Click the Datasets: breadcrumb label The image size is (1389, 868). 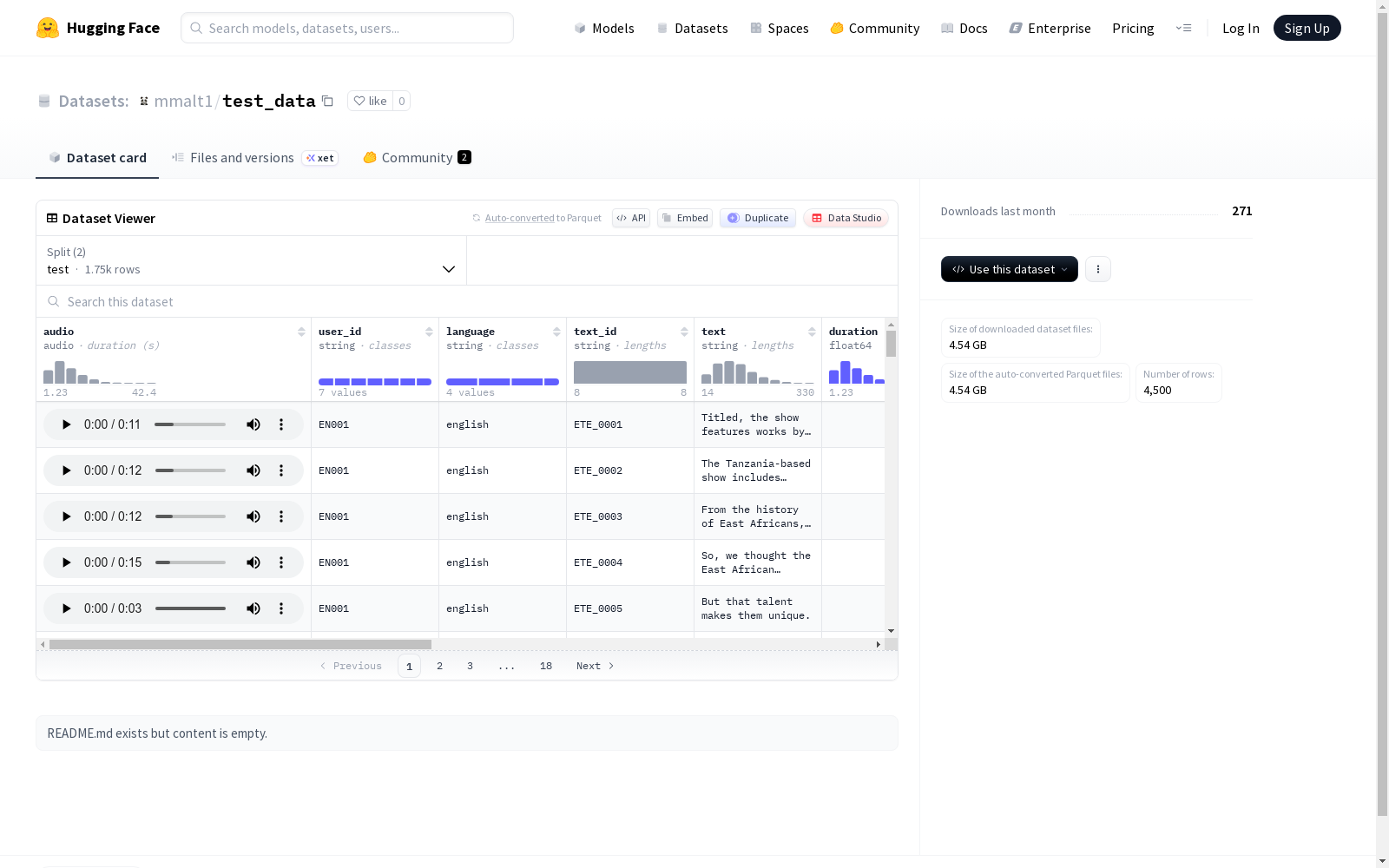(x=94, y=101)
